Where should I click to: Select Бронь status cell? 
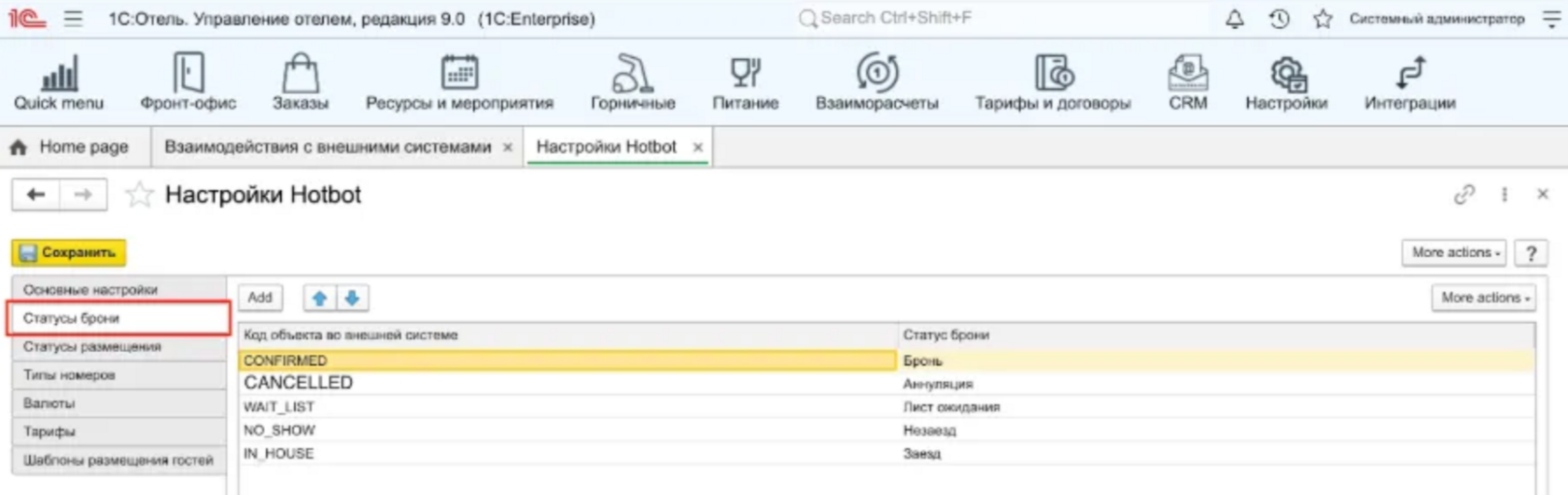pyautogui.click(x=1216, y=361)
